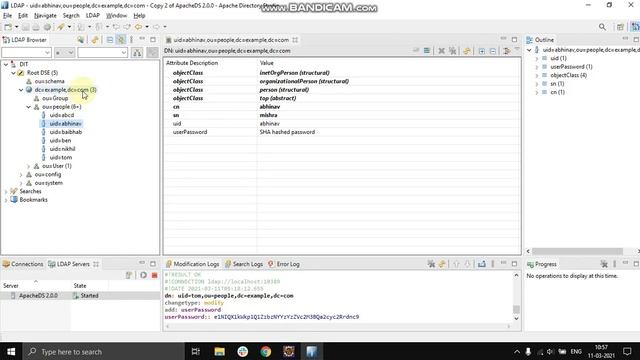Click the Start server green icon
Image resolution: width=640 pixels, height=360 pixels.
[x=143, y=275]
